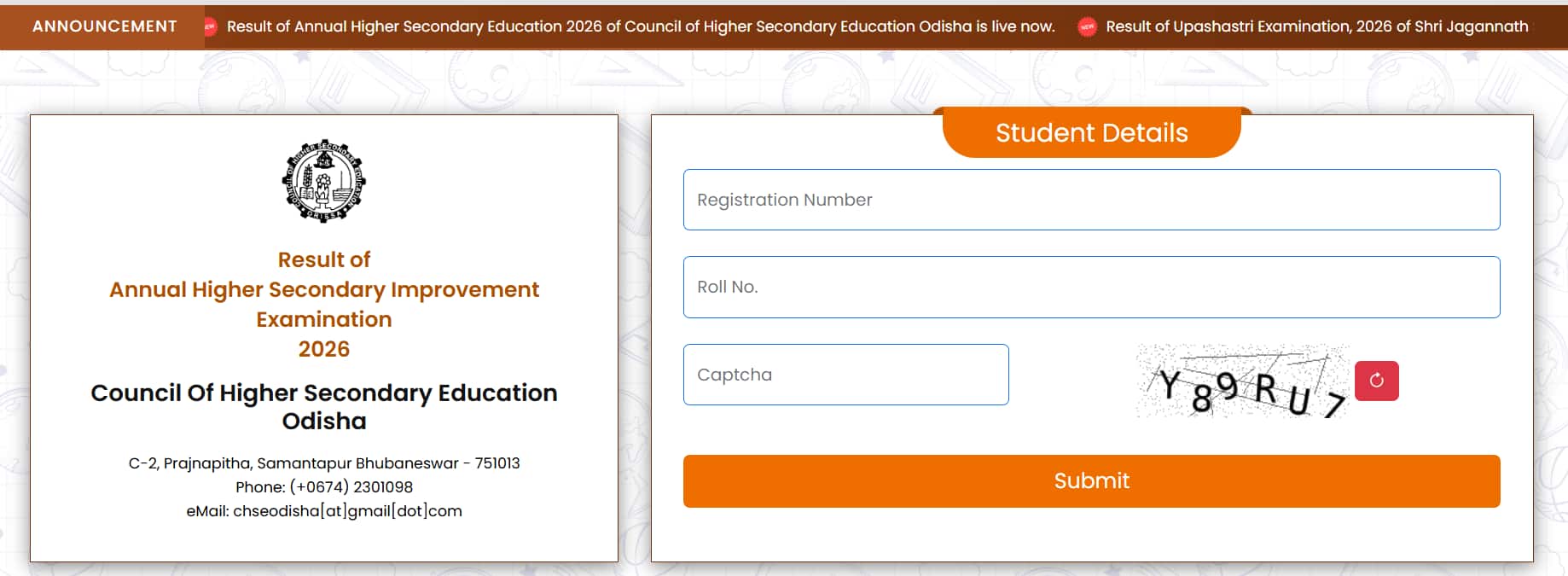The image size is (1568, 576).
Task: Click the red captcha refresh icon
Action: 1376,381
